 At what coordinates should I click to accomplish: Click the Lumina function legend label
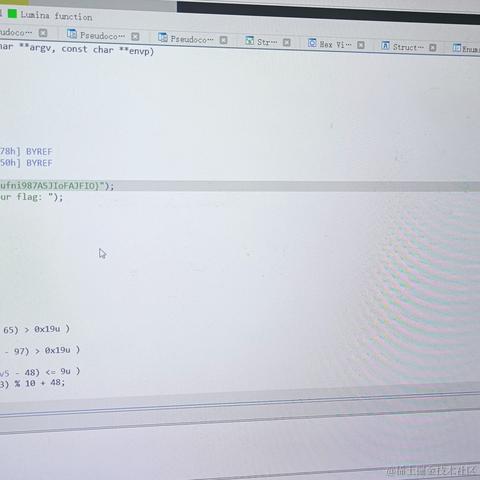coord(56,16)
